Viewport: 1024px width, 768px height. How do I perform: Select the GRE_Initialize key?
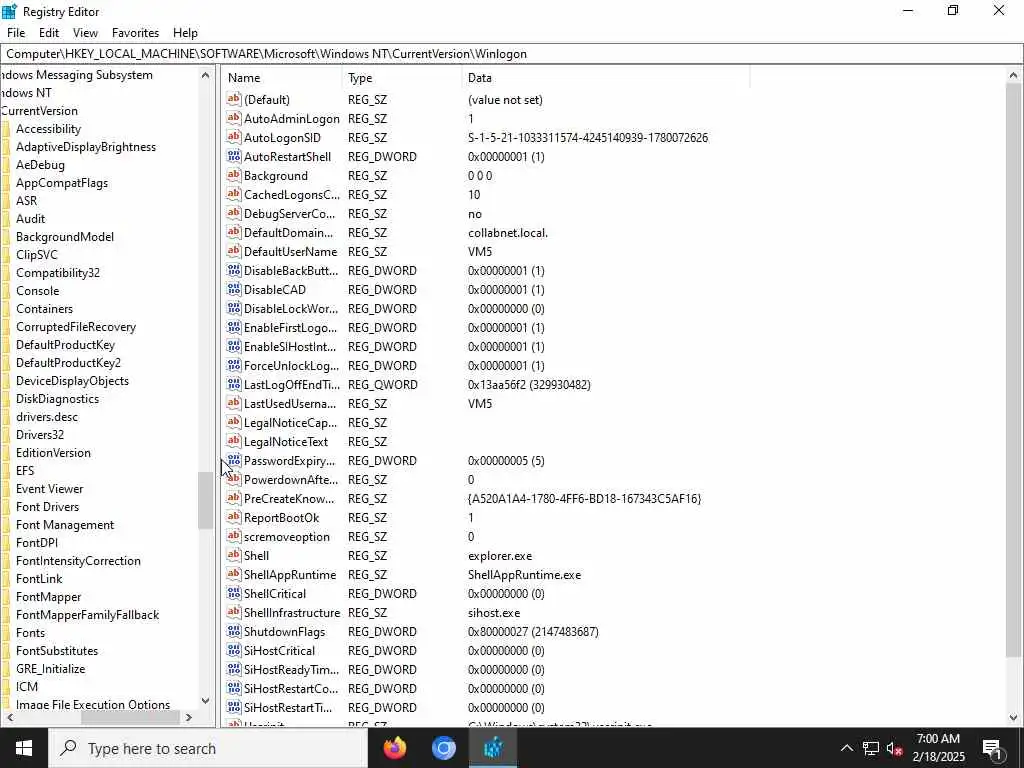click(50, 669)
